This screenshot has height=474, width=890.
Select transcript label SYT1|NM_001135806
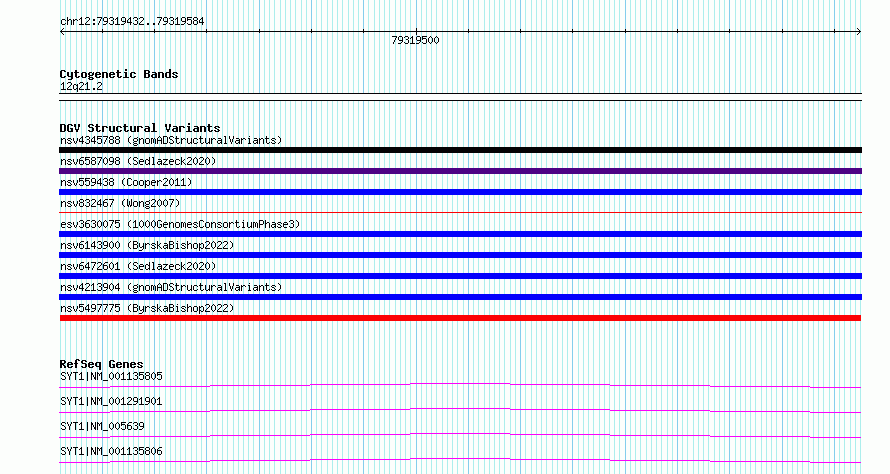coord(111,451)
